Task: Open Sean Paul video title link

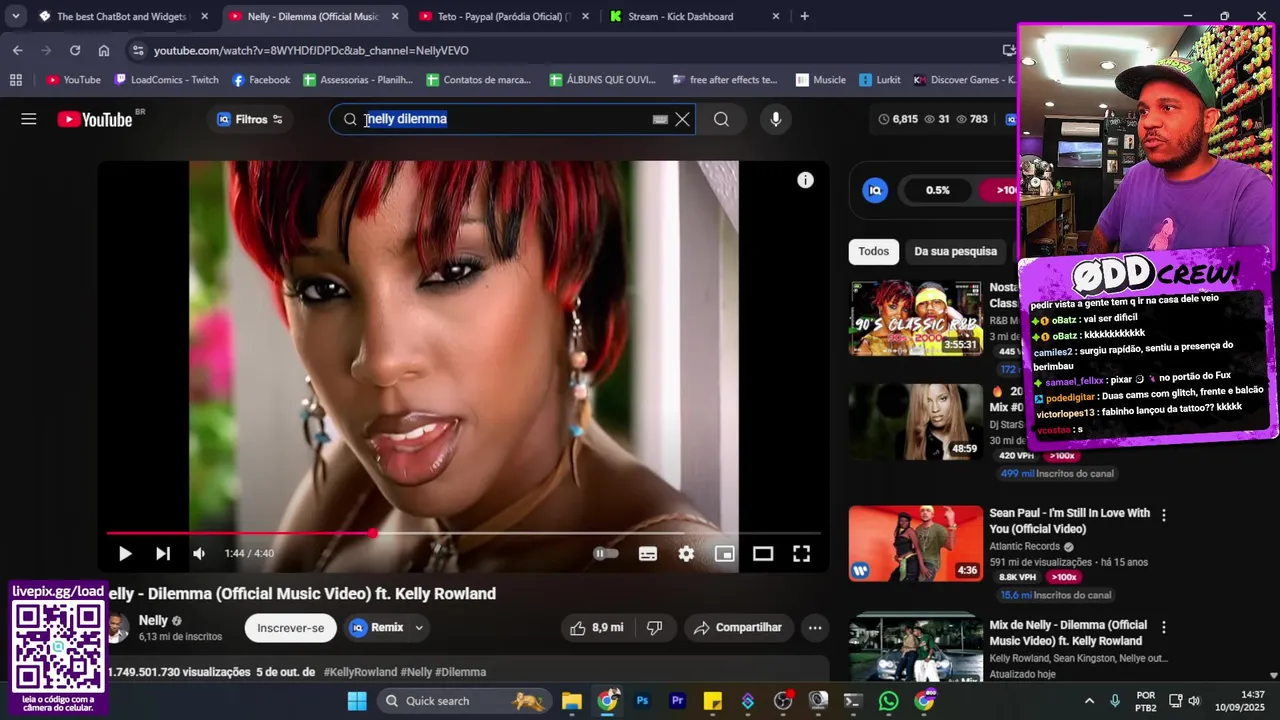Action: [1069, 520]
